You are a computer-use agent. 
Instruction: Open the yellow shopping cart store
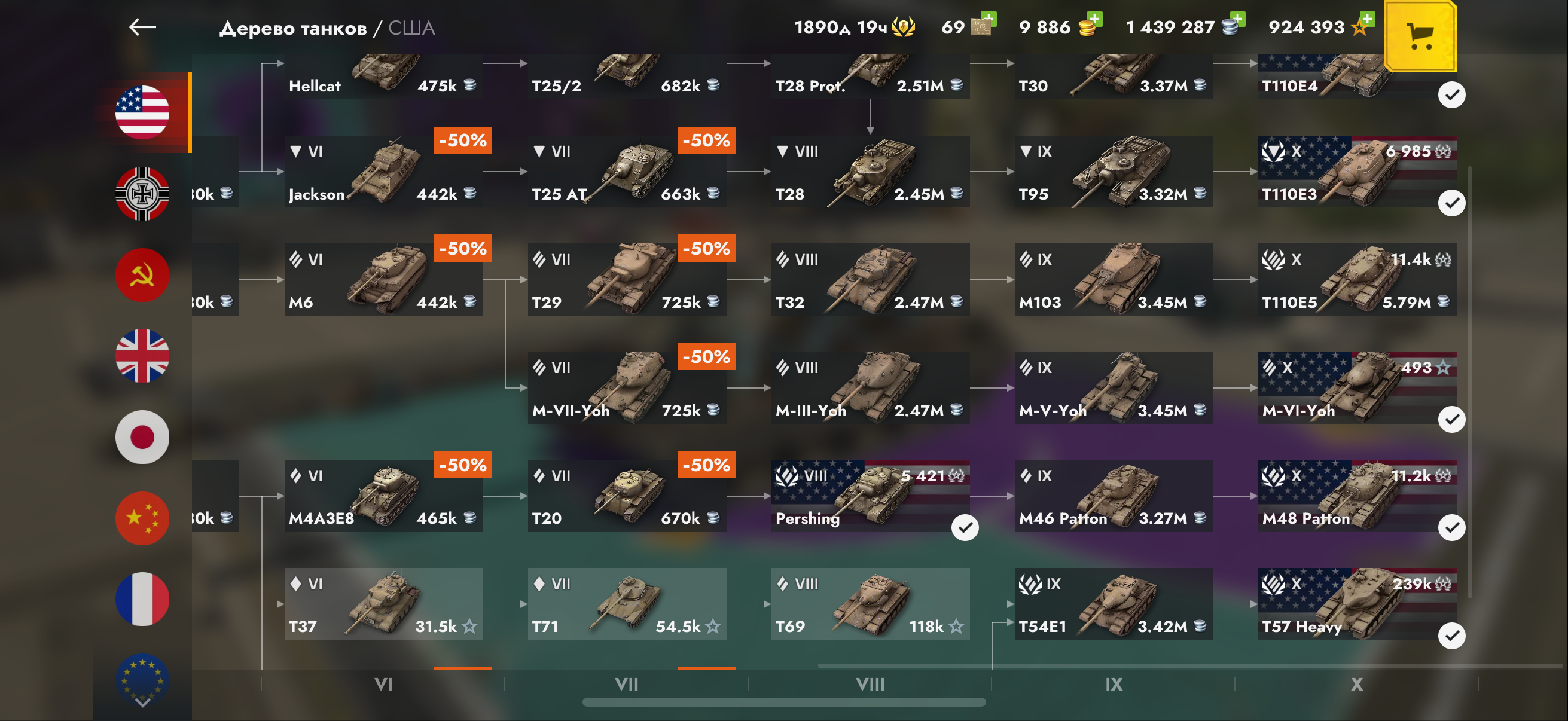click(x=1421, y=35)
